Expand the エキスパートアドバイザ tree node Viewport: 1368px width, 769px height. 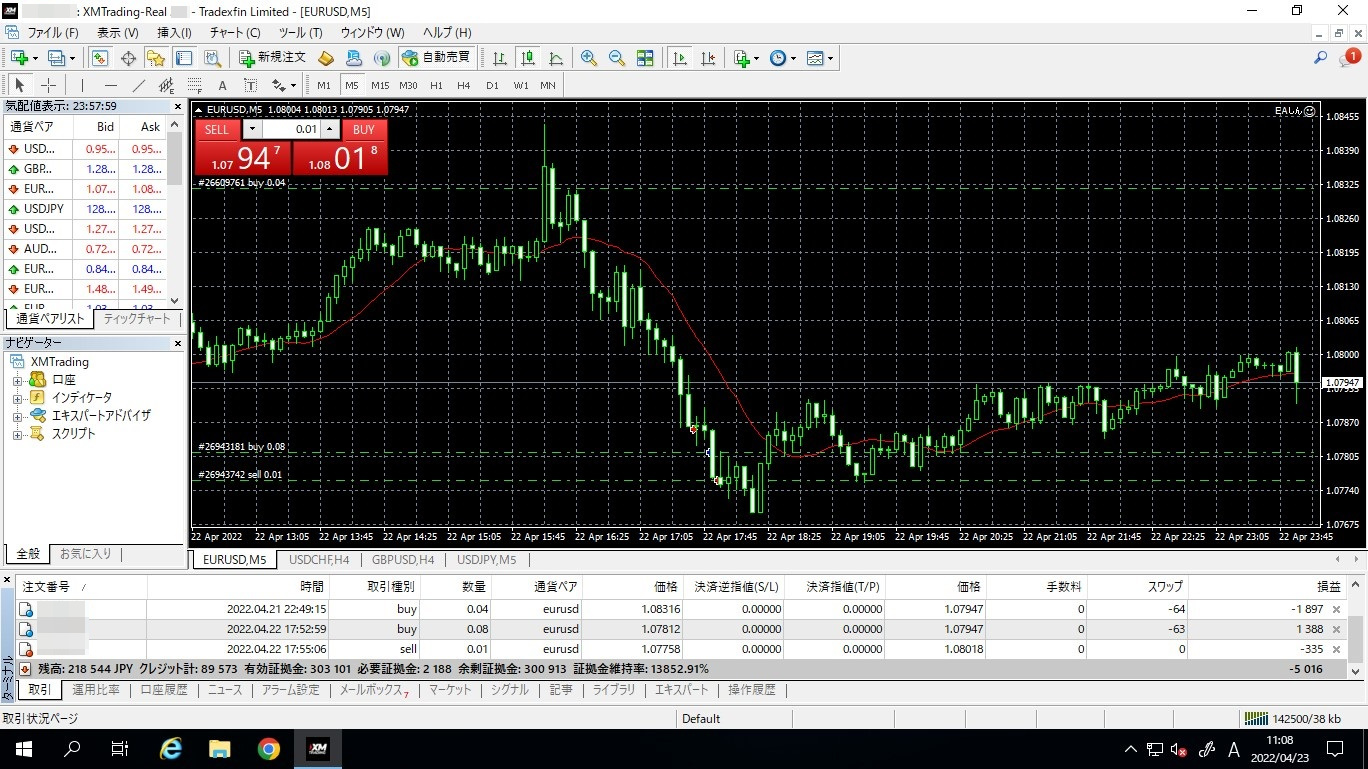(x=17, y=417)
